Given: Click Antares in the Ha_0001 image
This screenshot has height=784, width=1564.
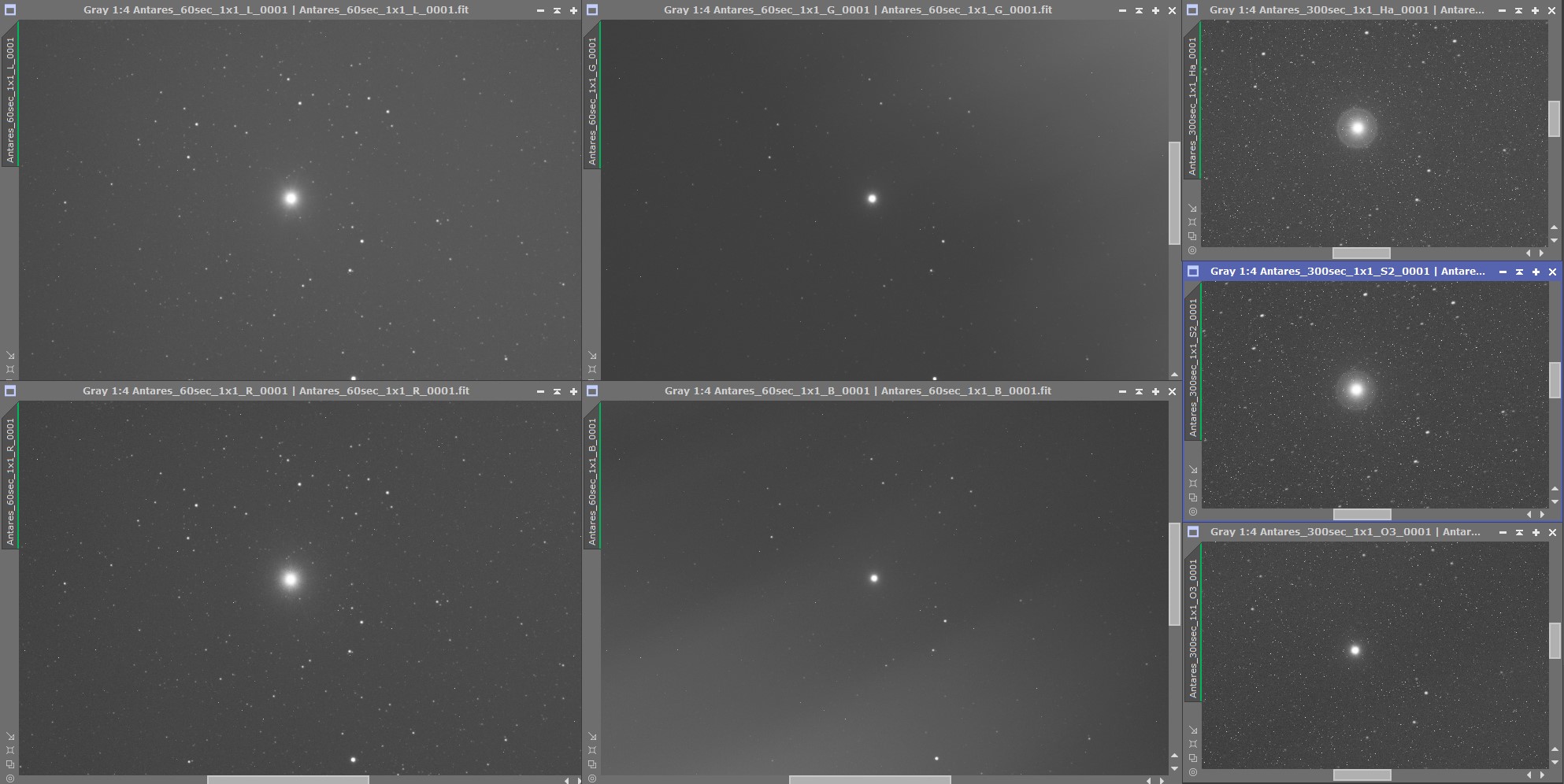Looking at the screenshot, I should [1357, 128].
